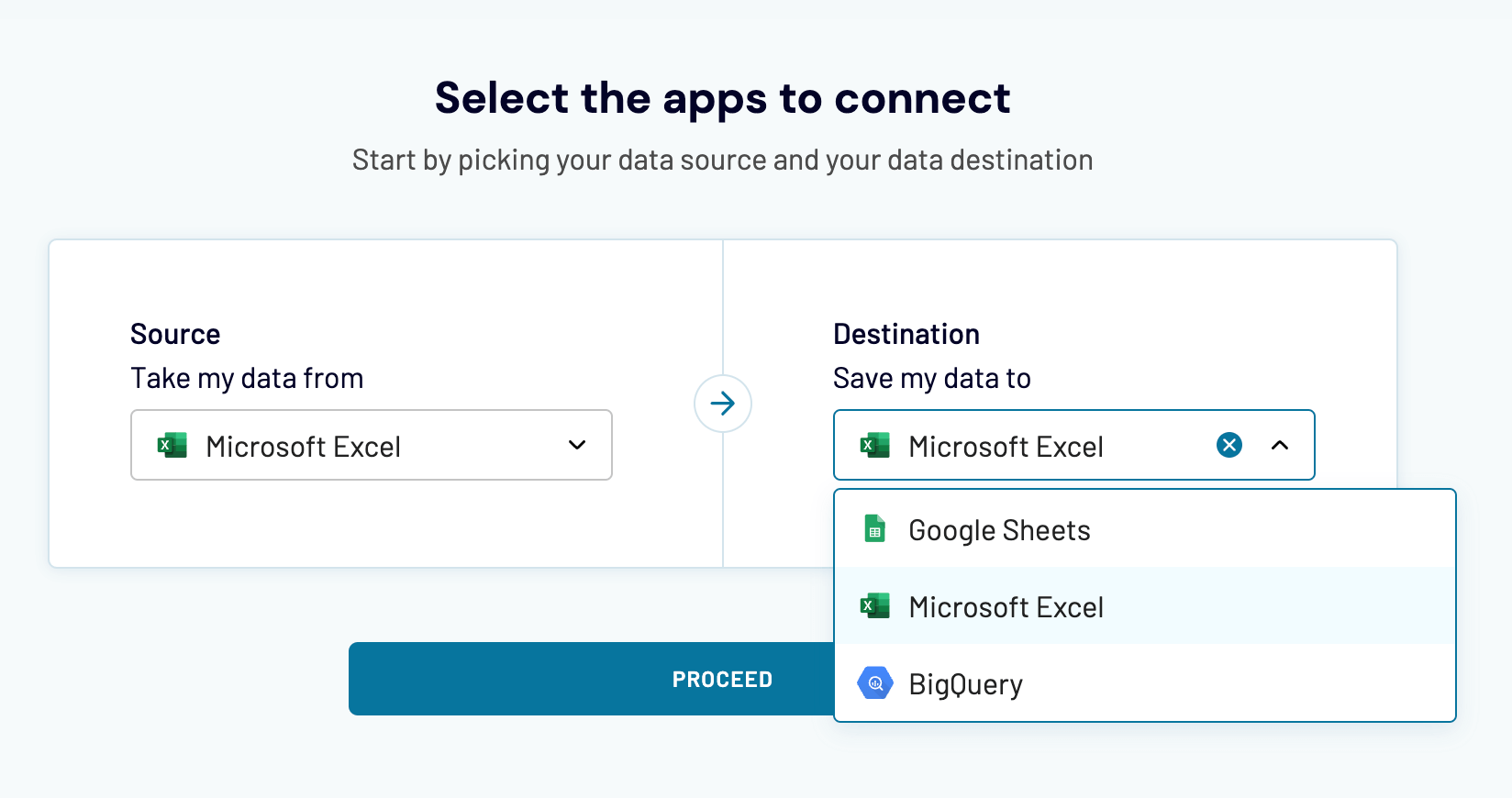1512x798 pixels.
Task: Click 'Select the apps to connect' title
Action: 723,97
